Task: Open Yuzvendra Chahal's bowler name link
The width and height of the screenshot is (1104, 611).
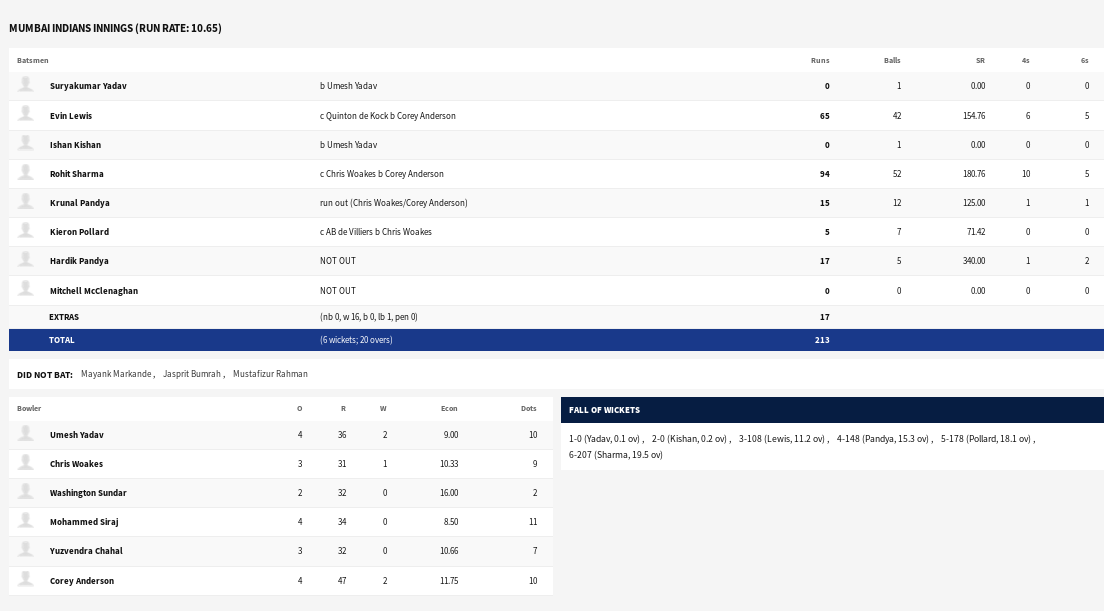Action: 86,550
